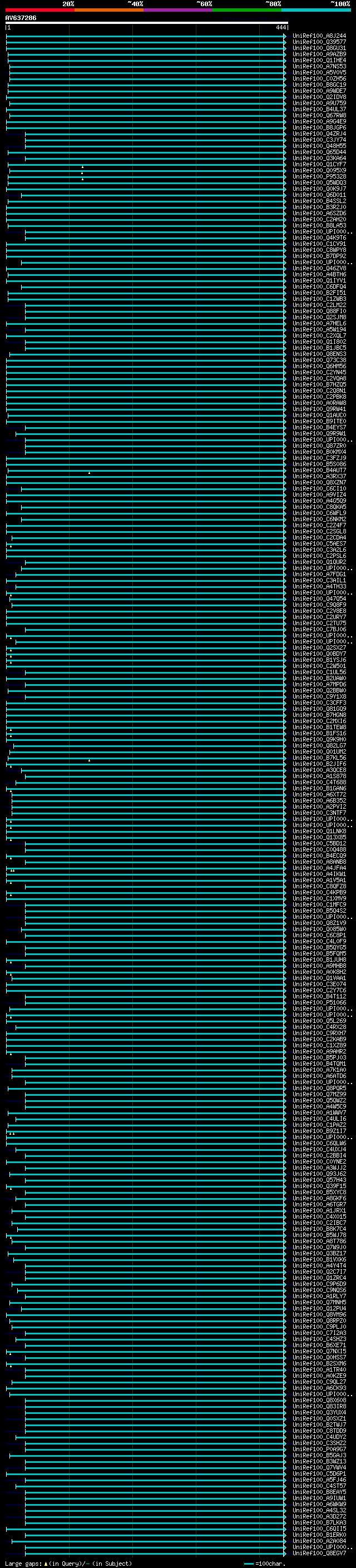This screenshot has height=1568, width=356.
Task: Select the UniRef100_C8WPY8 label
Action: (x=319, y=250)
